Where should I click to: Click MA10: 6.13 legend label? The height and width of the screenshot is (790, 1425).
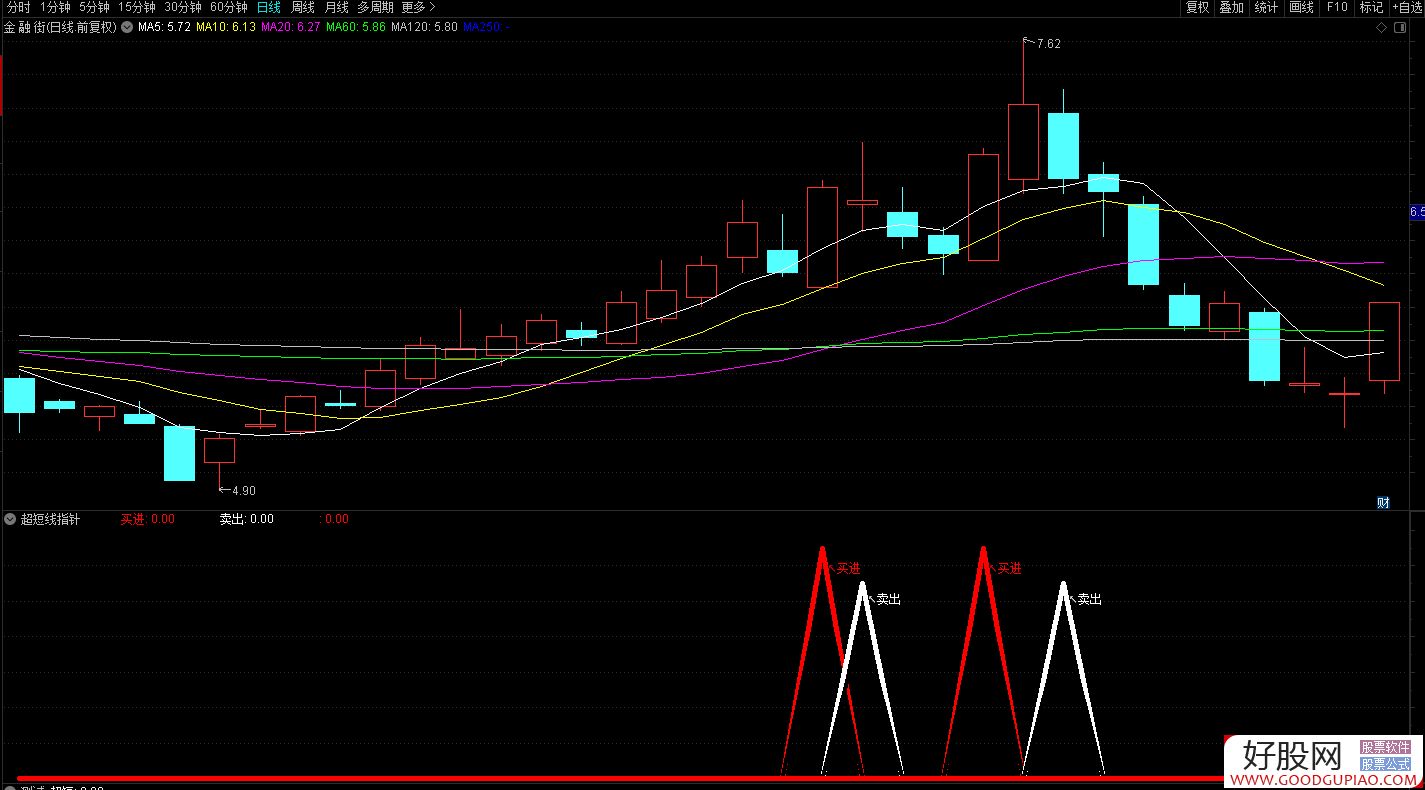click(x=225, y=27)
